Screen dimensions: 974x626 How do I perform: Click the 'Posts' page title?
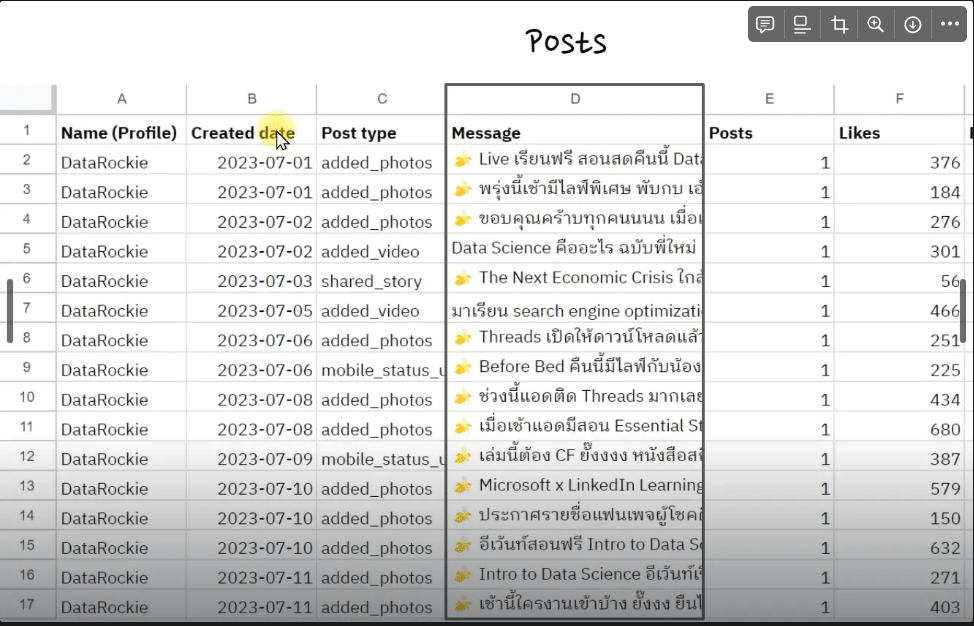pos(566,41)
